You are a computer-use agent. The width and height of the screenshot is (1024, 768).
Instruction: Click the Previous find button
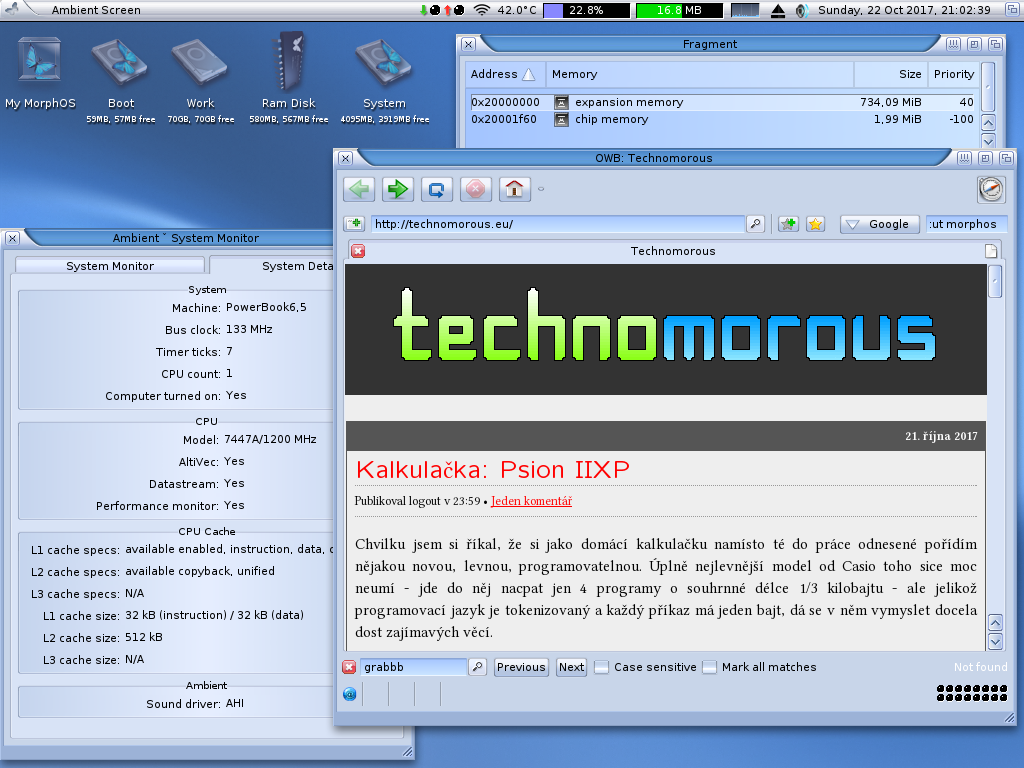coord(521,667)
